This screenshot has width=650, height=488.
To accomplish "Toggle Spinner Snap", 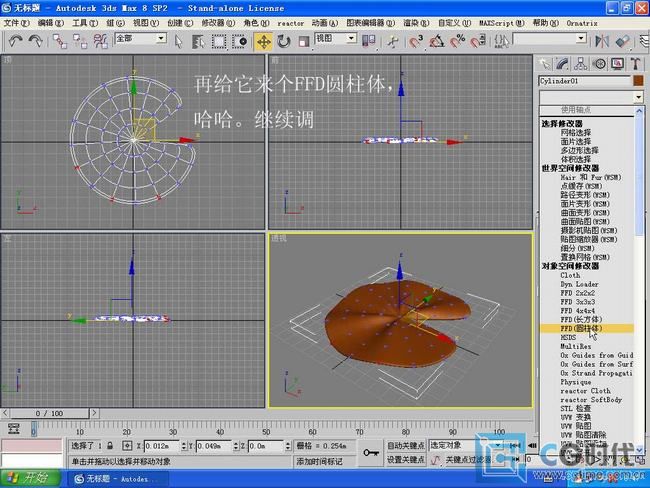I will 478,41.
